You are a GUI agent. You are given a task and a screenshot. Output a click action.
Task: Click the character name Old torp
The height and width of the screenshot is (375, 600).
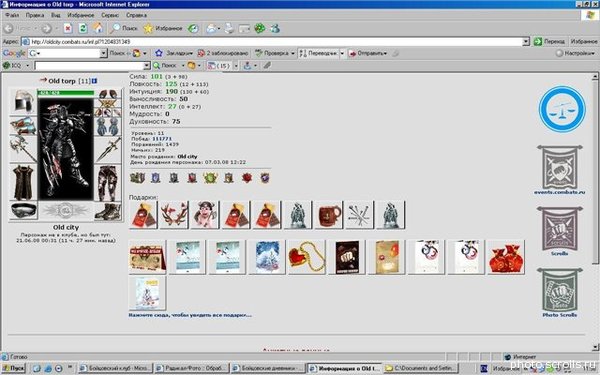[x=62, y=81]
